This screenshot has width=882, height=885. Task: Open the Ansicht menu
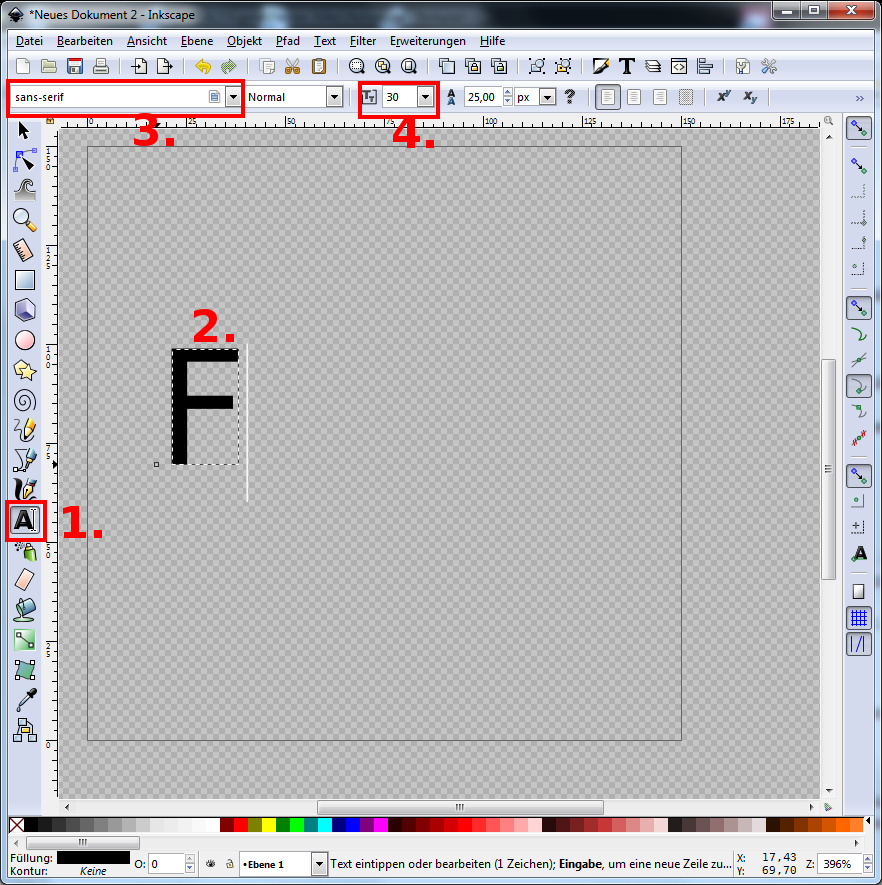[147, 41]
